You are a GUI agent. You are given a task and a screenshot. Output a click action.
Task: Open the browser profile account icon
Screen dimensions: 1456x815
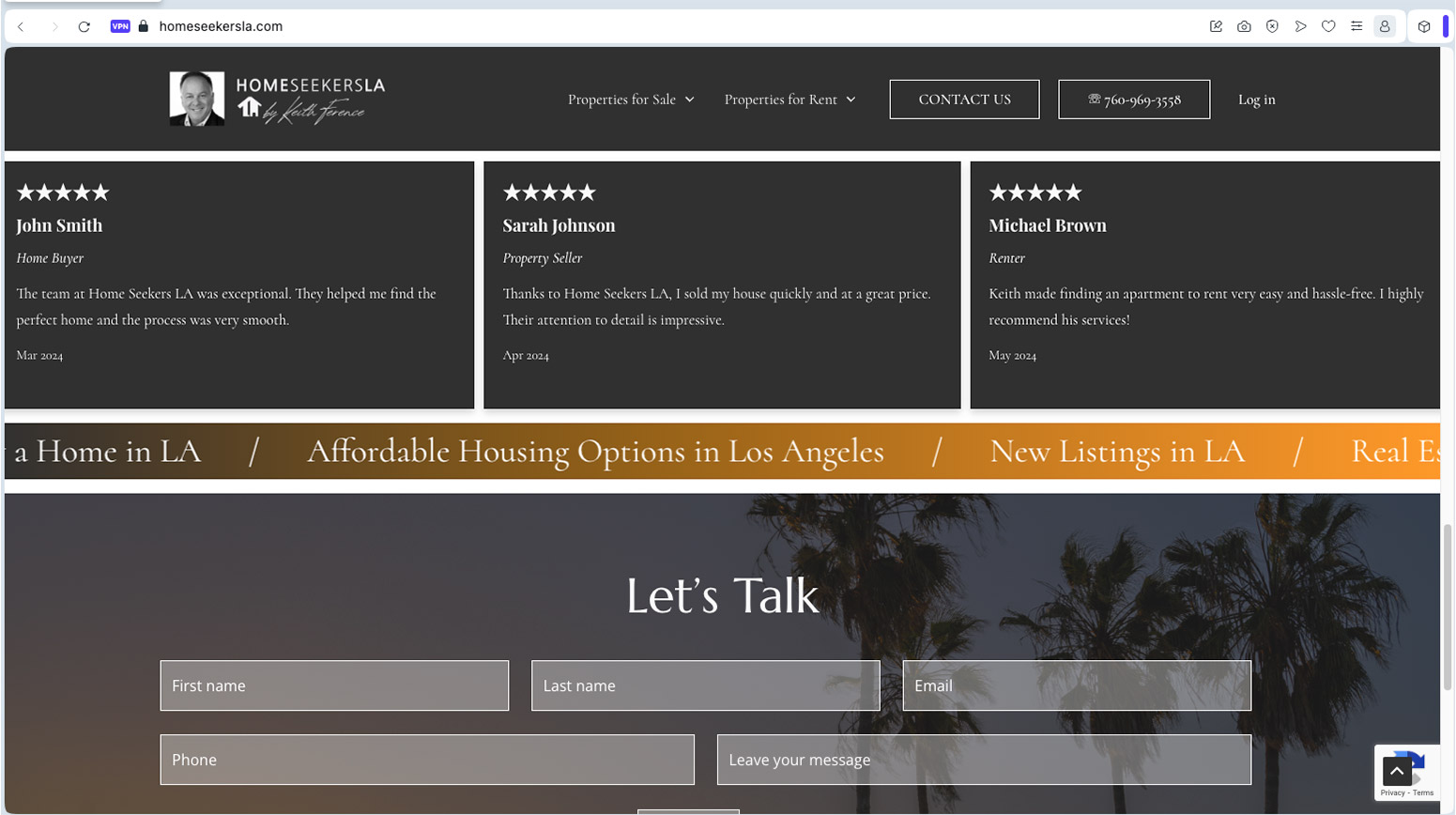point(1385,26)
